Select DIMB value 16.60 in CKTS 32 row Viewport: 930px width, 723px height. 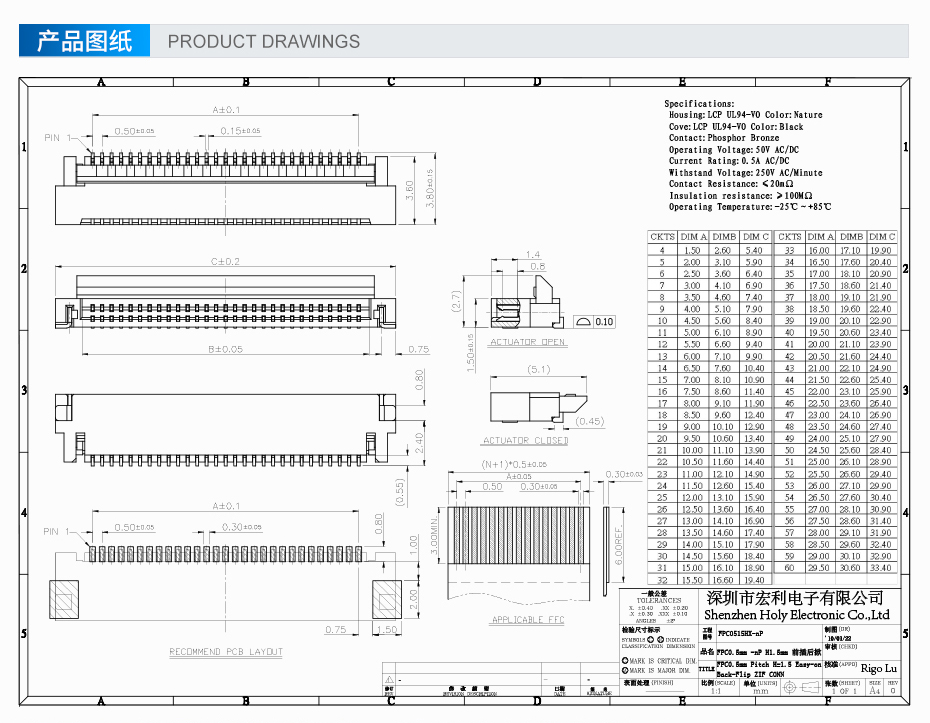(722, 580)
